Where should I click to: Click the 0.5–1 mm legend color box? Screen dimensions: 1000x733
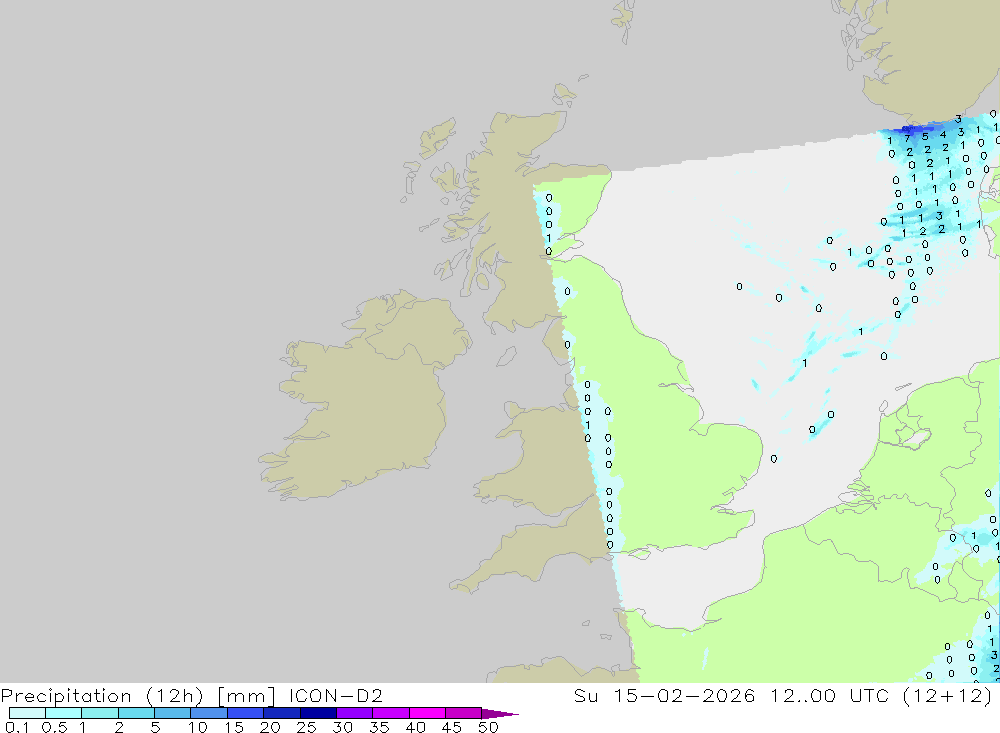tap(64, 713)
